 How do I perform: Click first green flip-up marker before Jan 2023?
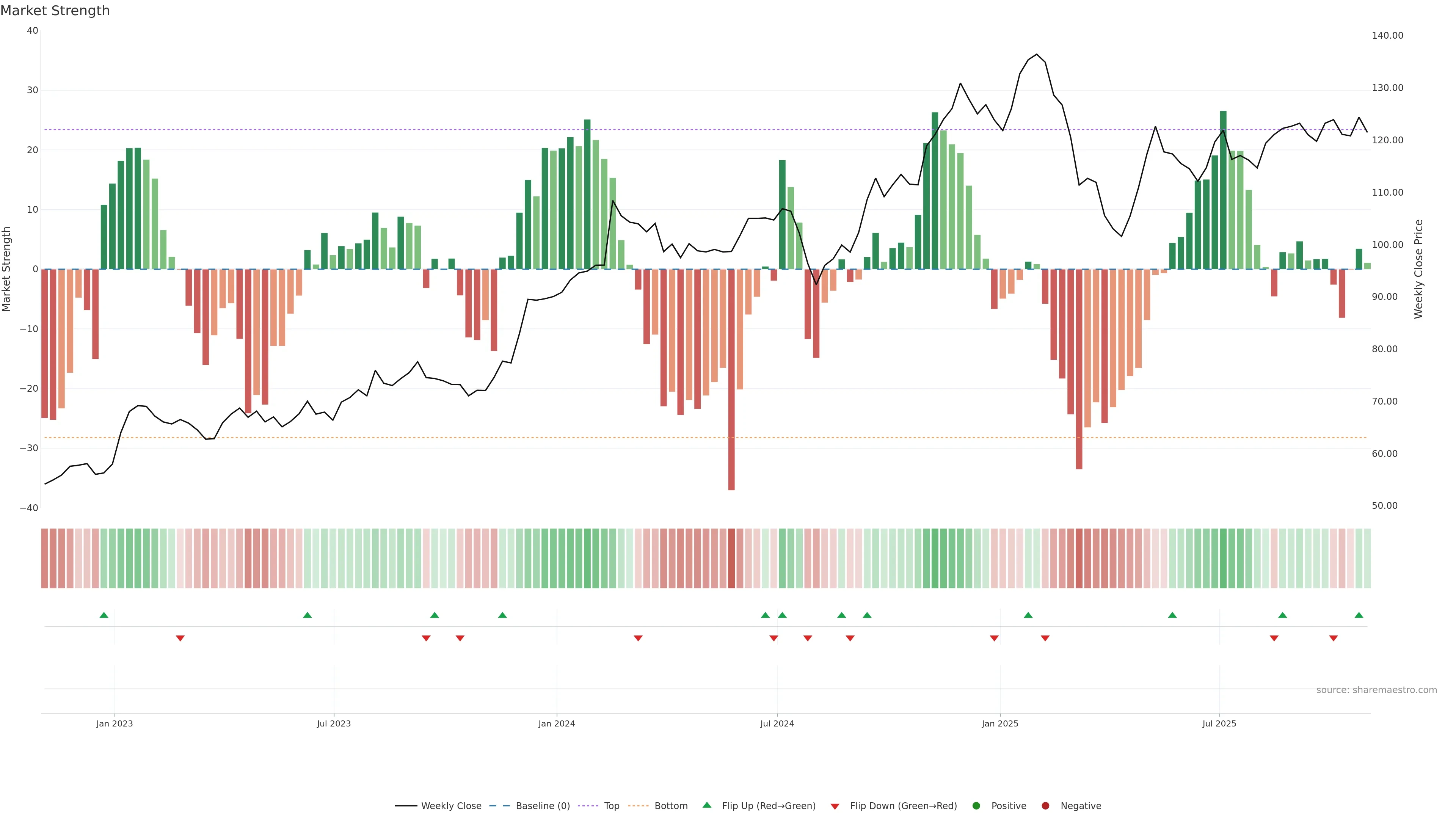click(x=104, y=615)
